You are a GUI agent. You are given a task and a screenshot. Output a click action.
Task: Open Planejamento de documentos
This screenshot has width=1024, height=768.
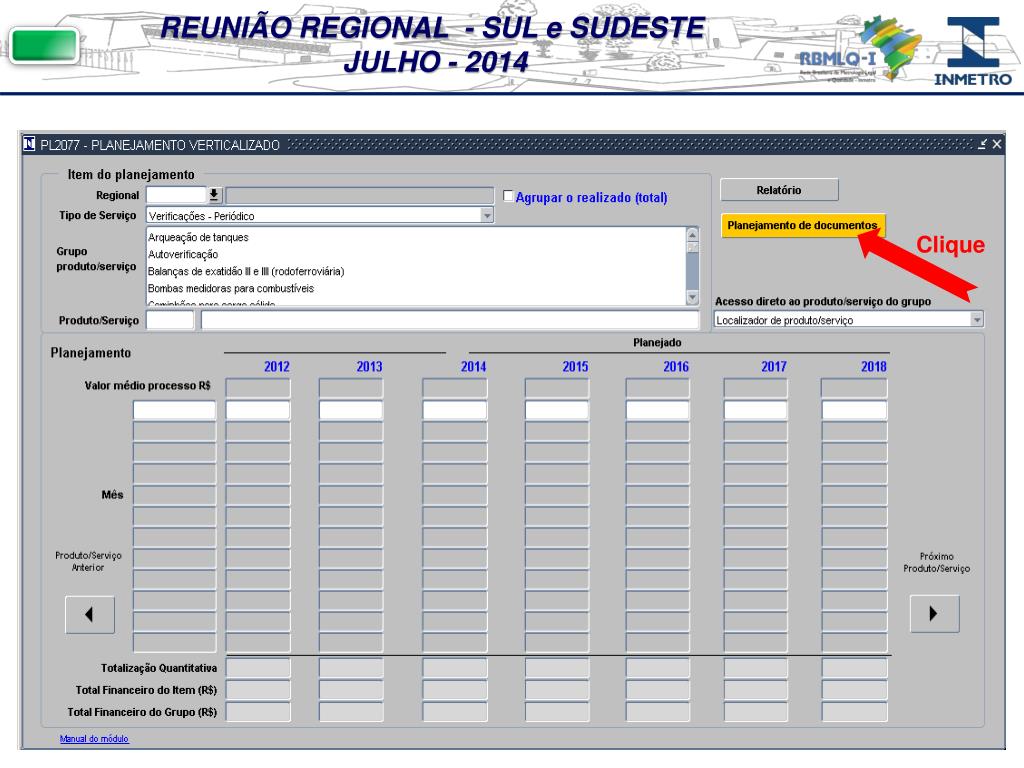(803, 225)
